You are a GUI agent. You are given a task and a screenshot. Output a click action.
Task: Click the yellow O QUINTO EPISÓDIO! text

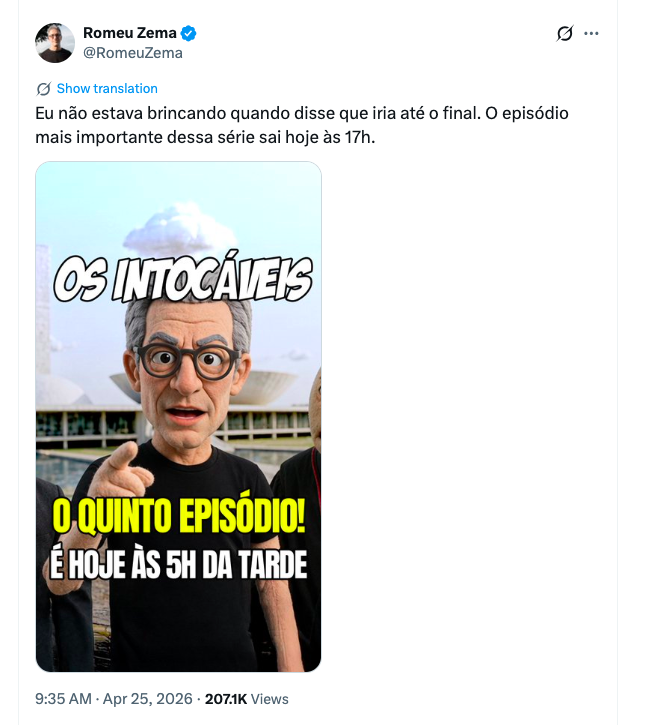pyautogui.click(x=178, y=516)
